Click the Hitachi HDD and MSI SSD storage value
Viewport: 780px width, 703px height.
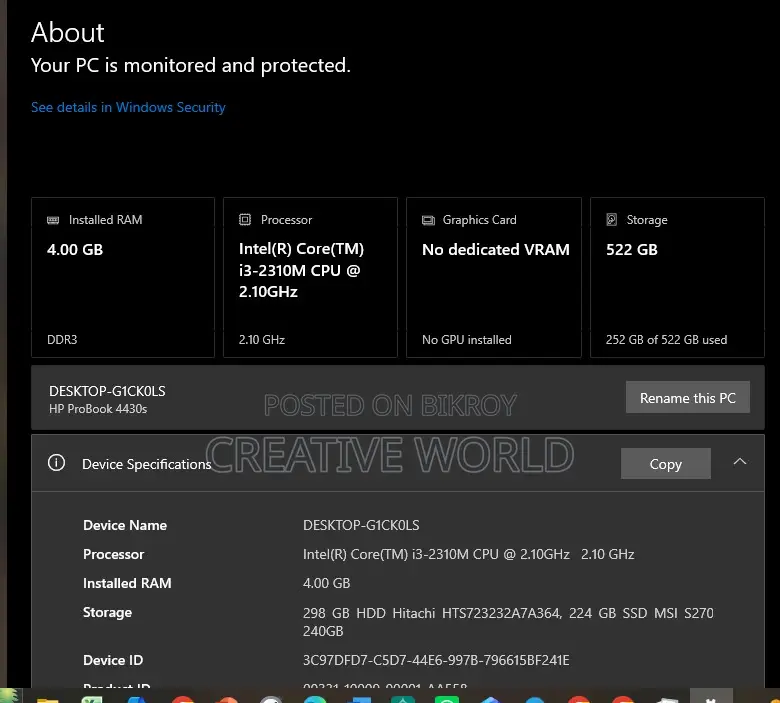tap(508, 622)
